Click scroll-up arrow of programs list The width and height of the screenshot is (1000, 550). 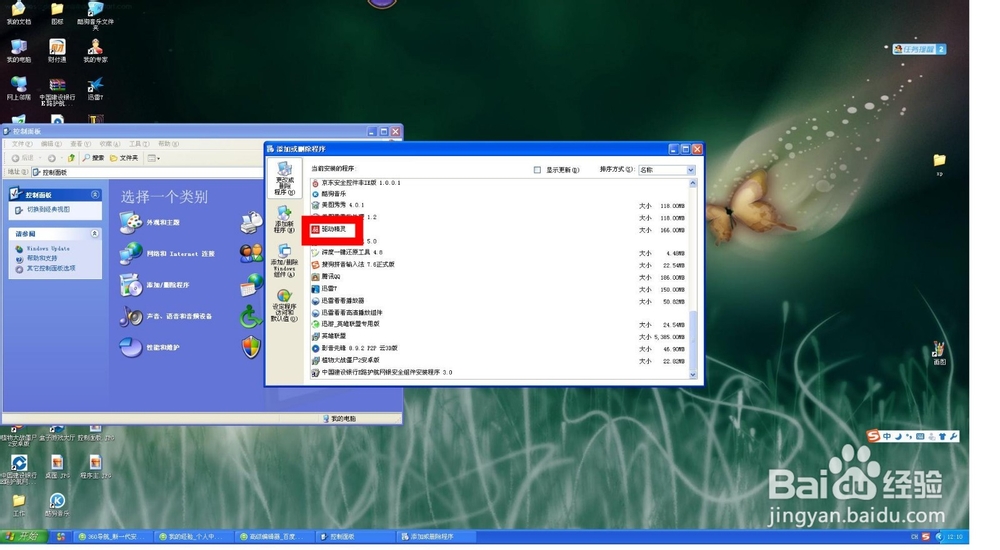pyautogui.click(x=693, y=184)
